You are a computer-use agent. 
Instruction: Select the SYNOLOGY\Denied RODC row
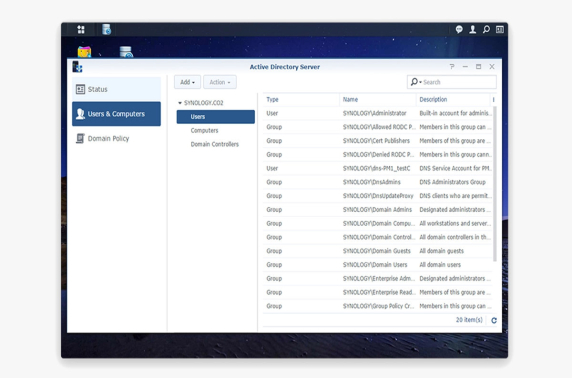(x=378, y=155)
